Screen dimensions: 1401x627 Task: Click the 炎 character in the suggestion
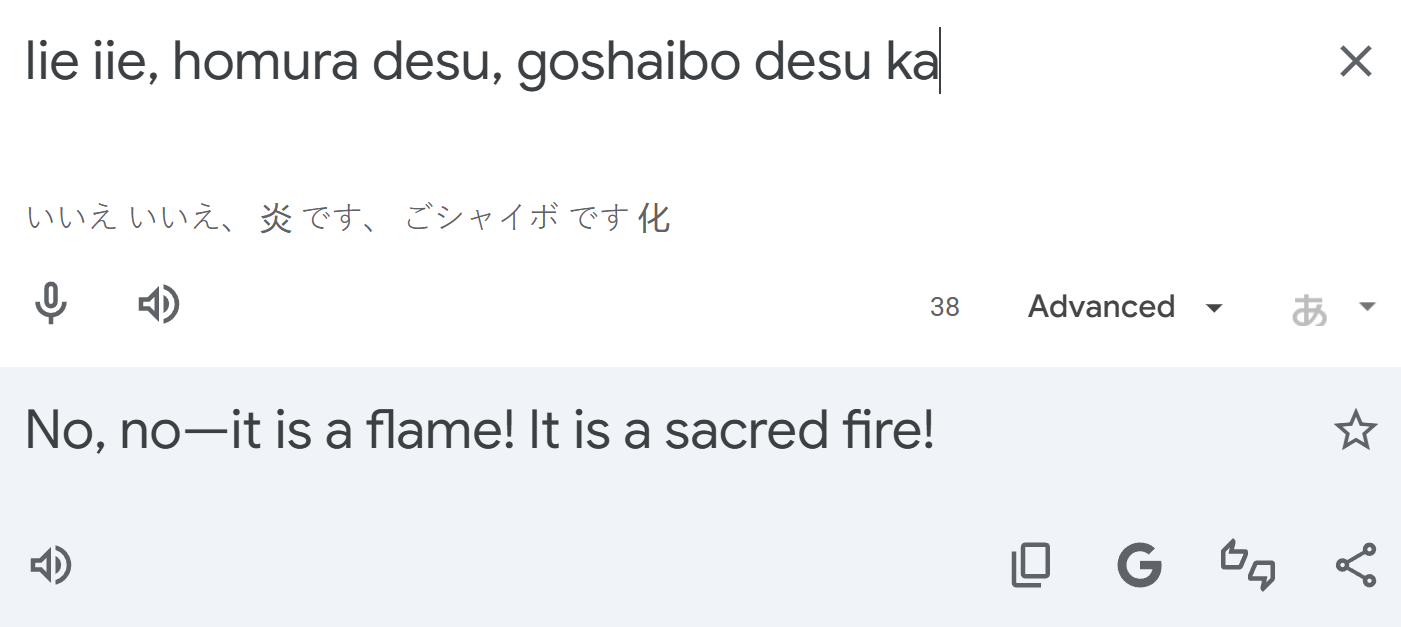tap(276, 217)
